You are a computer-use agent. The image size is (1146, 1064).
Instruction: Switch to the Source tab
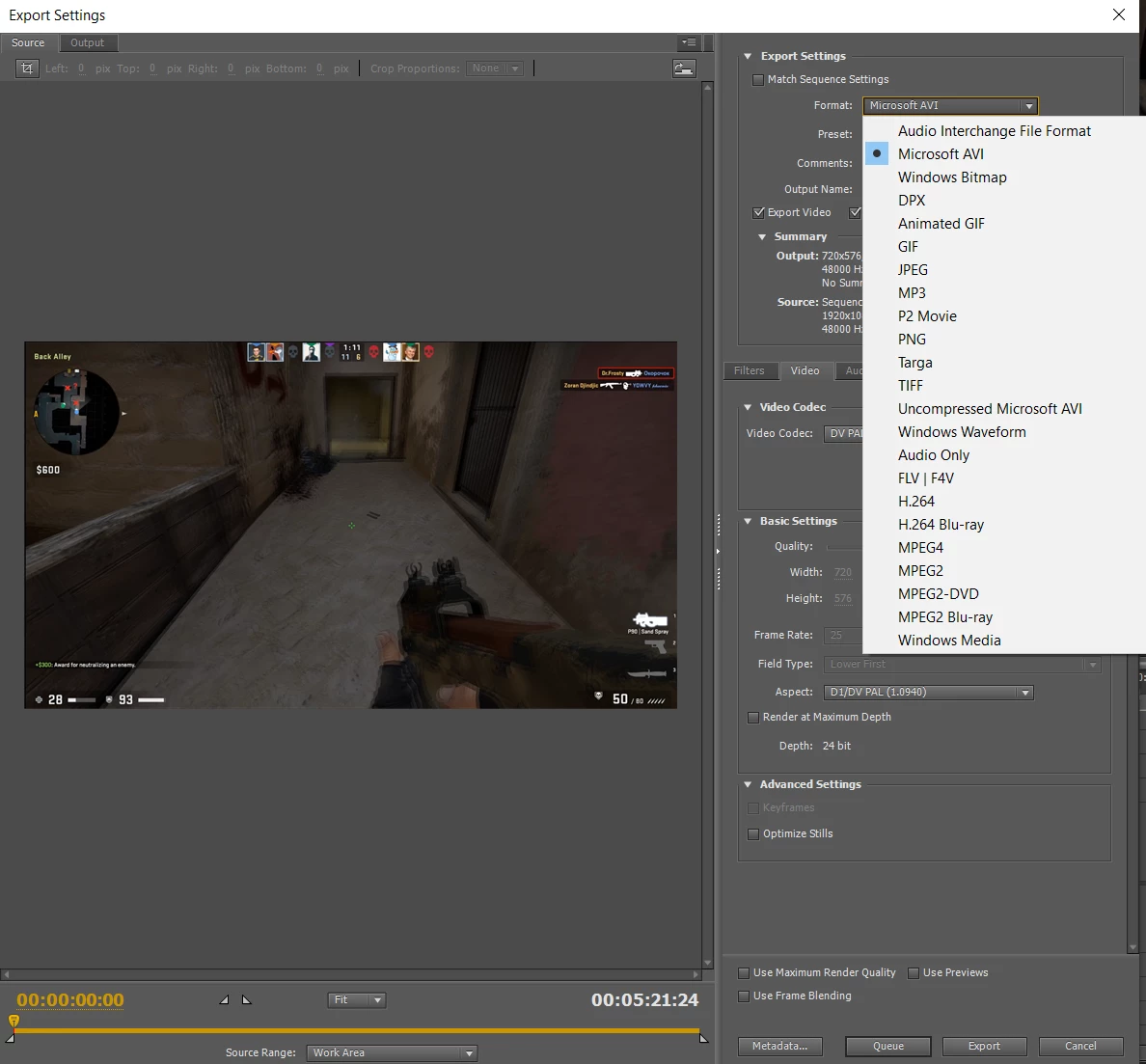point(28,42)
